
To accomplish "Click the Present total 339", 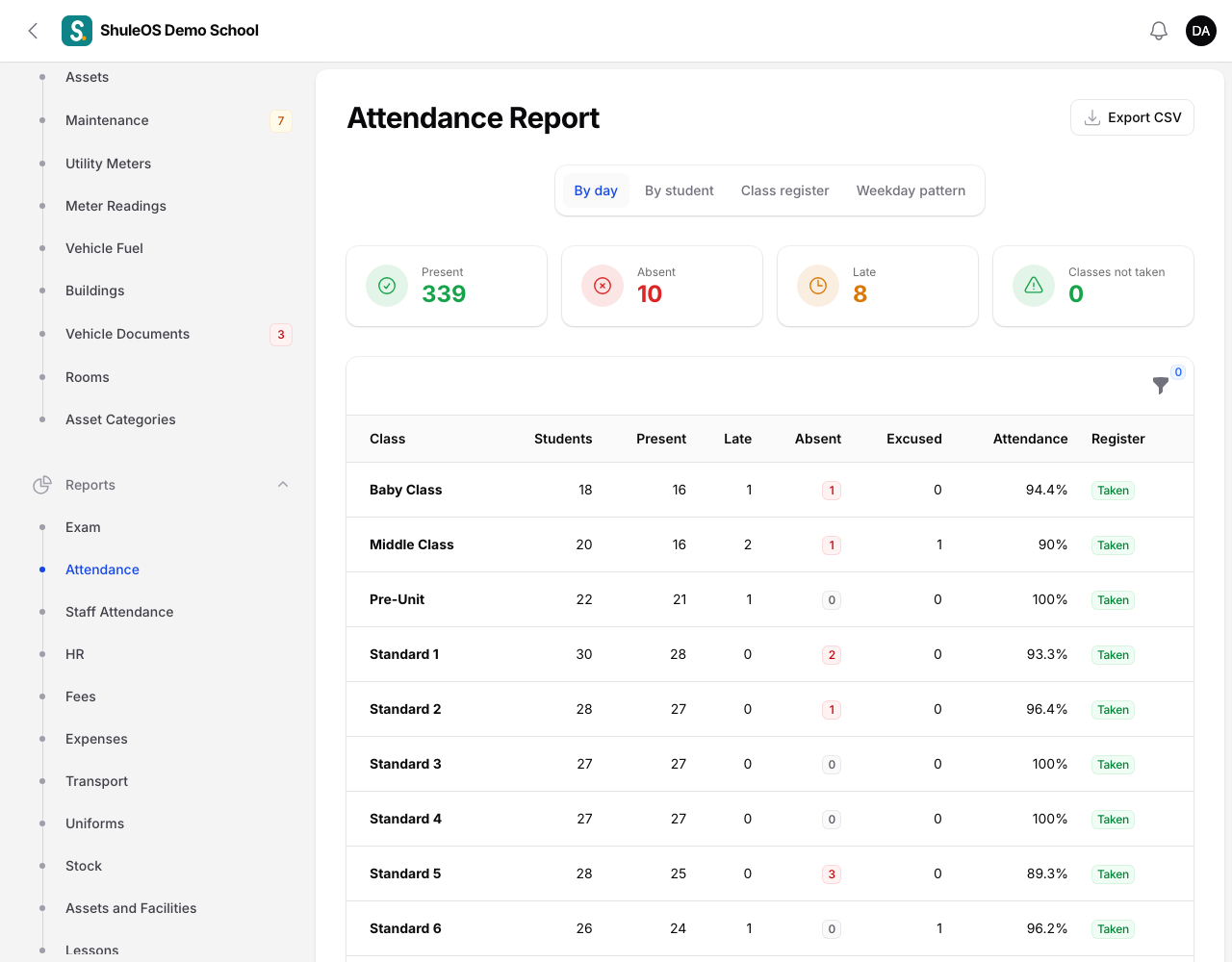I will (x=444, y=293).
